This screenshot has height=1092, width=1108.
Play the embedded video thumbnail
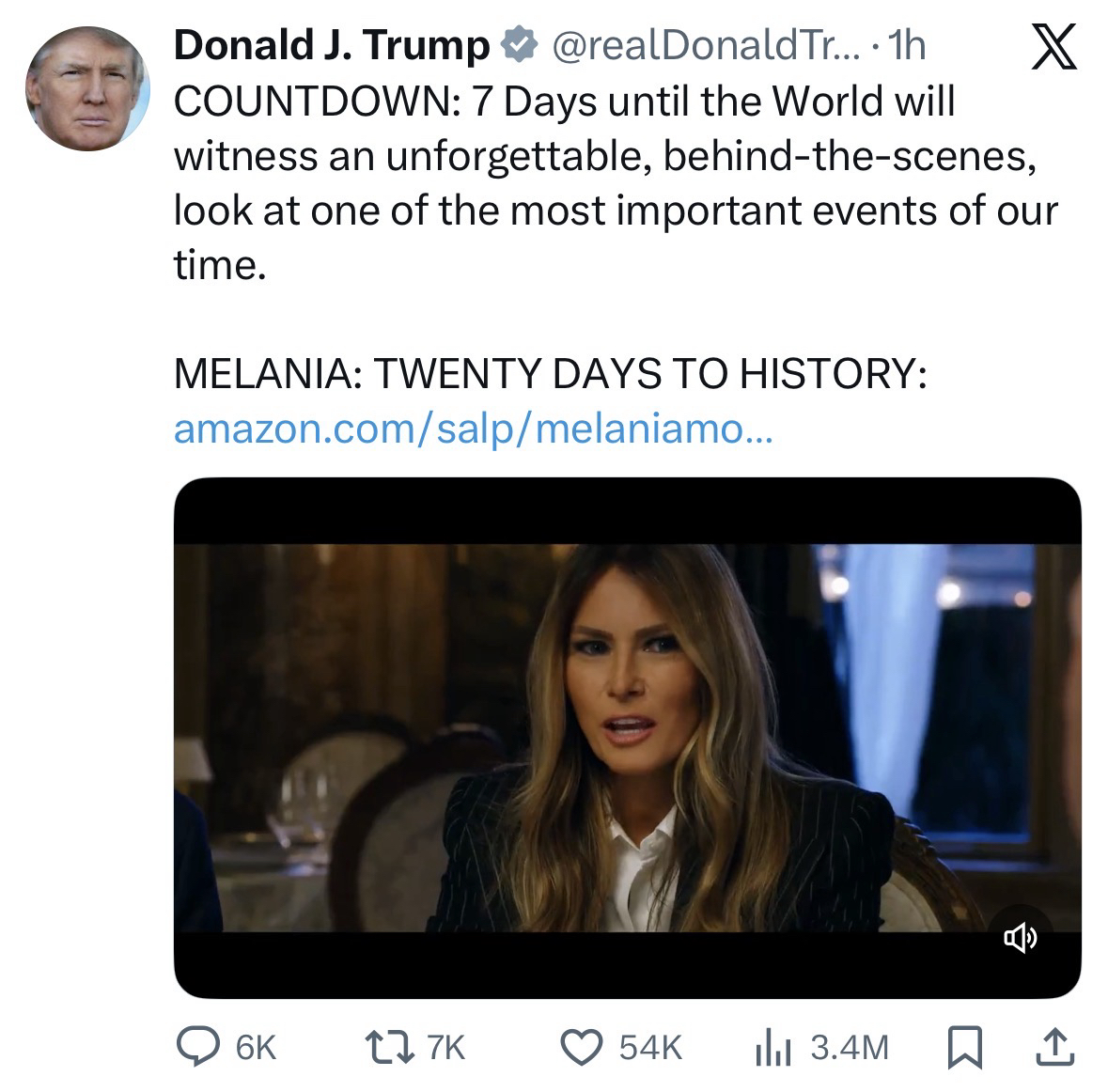tap(627, 738)
